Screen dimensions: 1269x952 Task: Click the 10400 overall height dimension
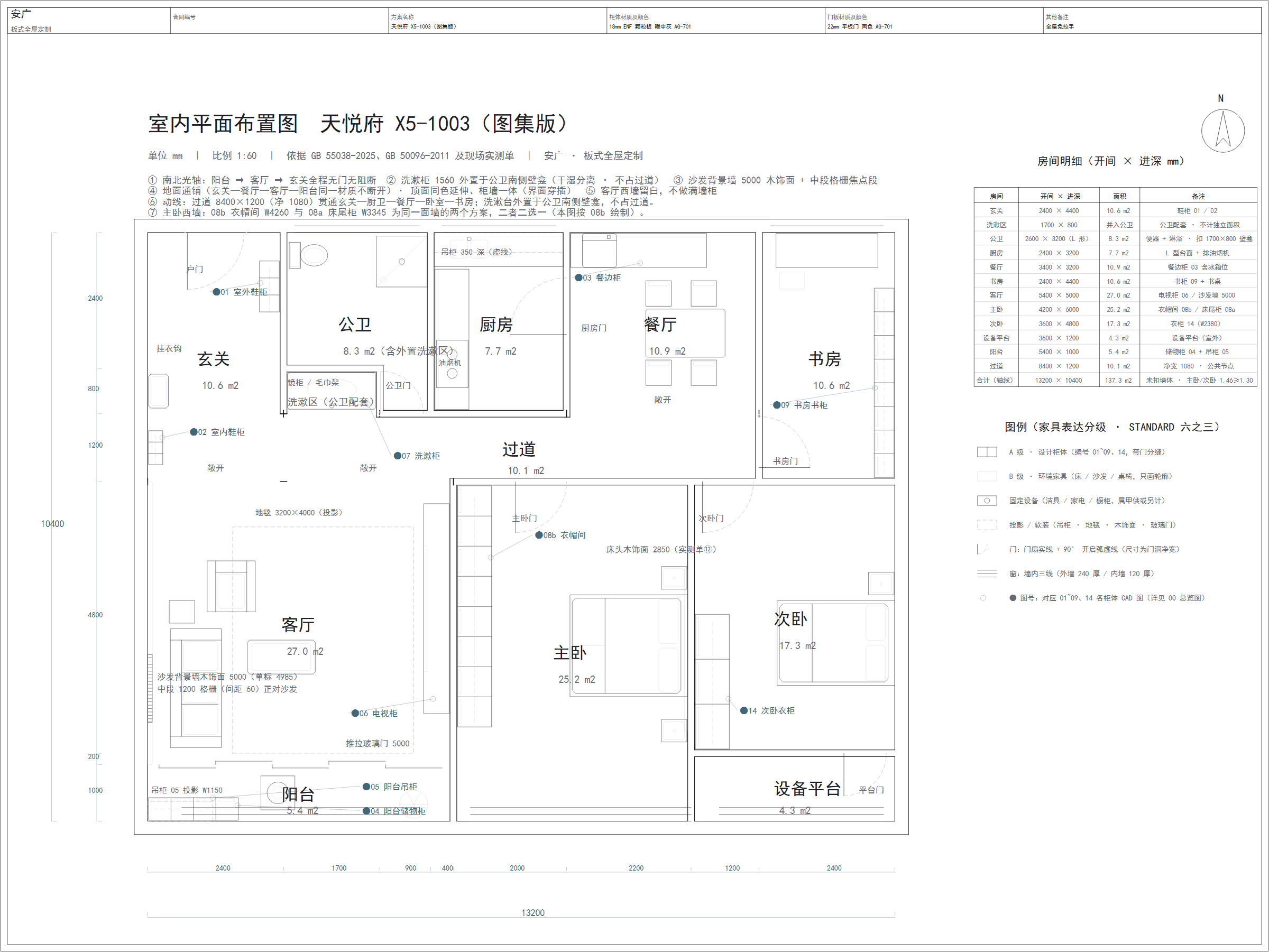52,524
